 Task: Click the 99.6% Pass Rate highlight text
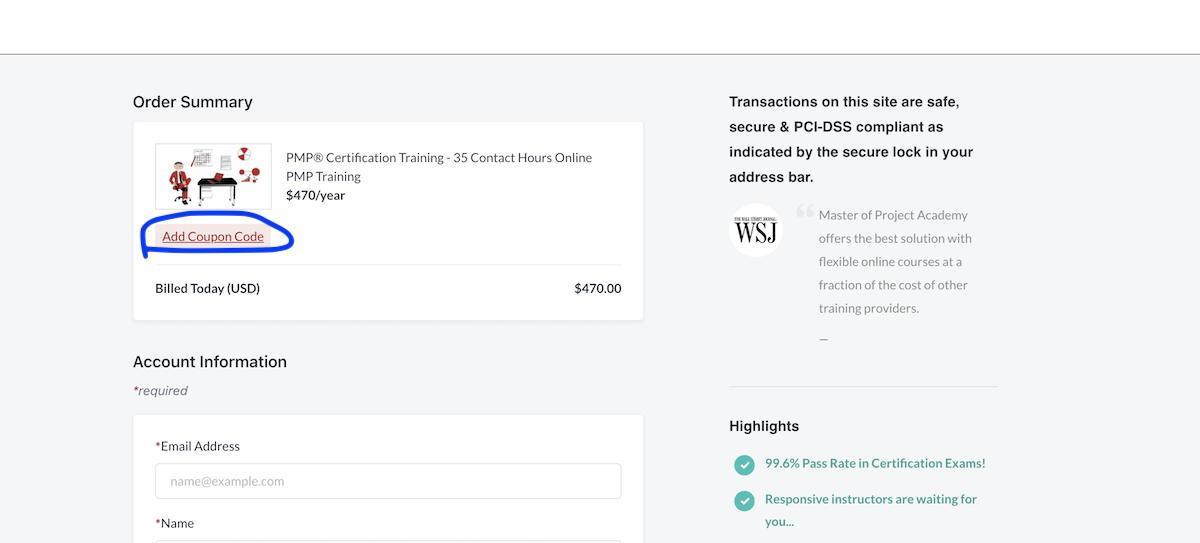(x=875, y=463)
